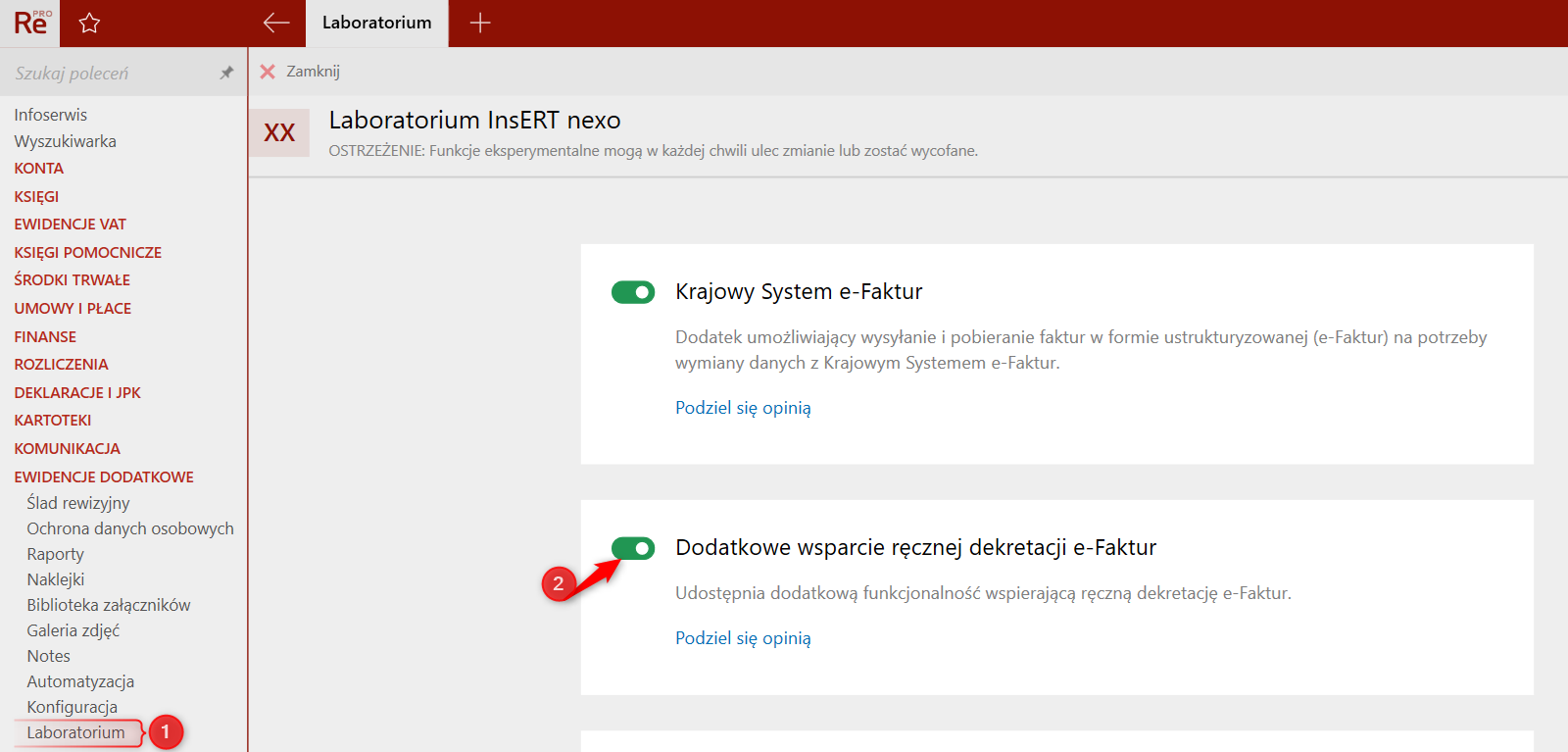Click the XX Laboratorium module icon
The height and width of the screenshot is (752, 1568).
(x=279, y=133)
